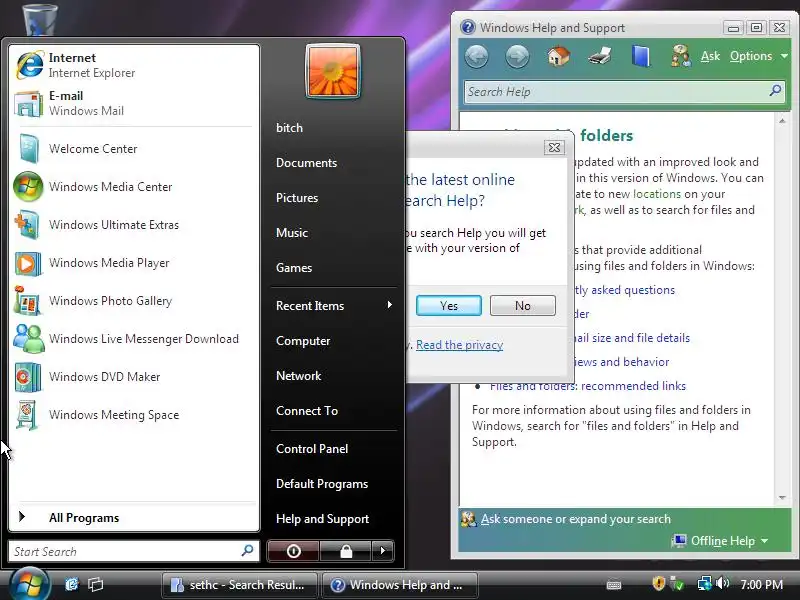
Task: Open the Options dropdown in Help
Action: coord(759,56)
